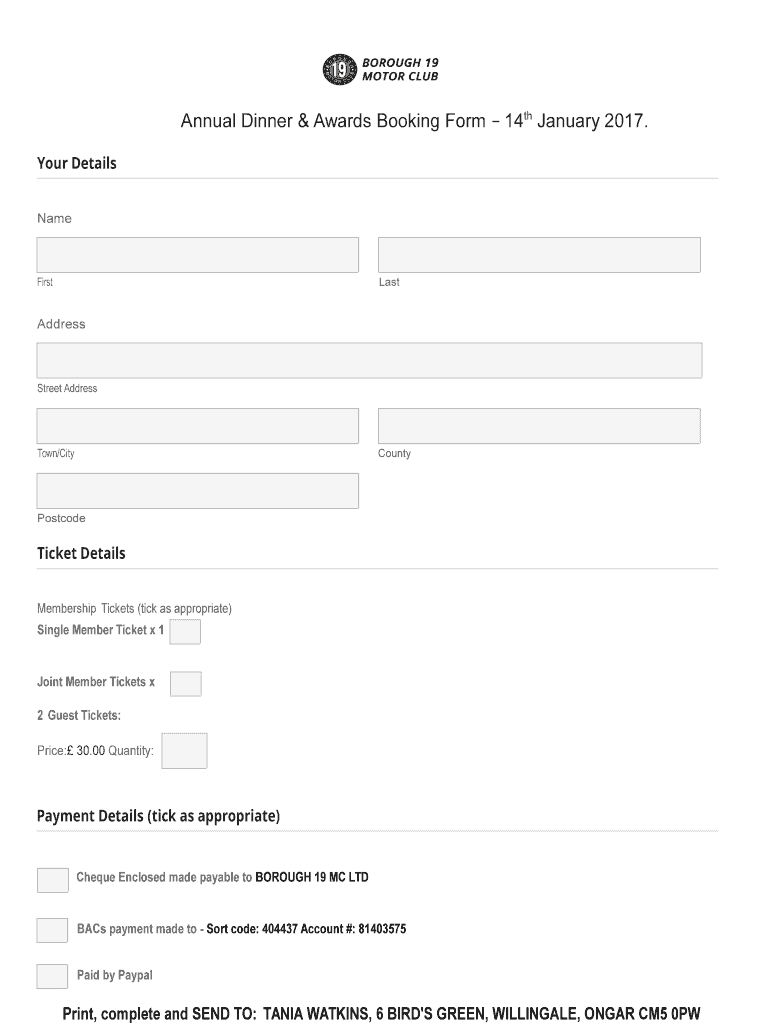Click the Ticket Details section heading
The image size is (770, 1024).
point(81,553)
